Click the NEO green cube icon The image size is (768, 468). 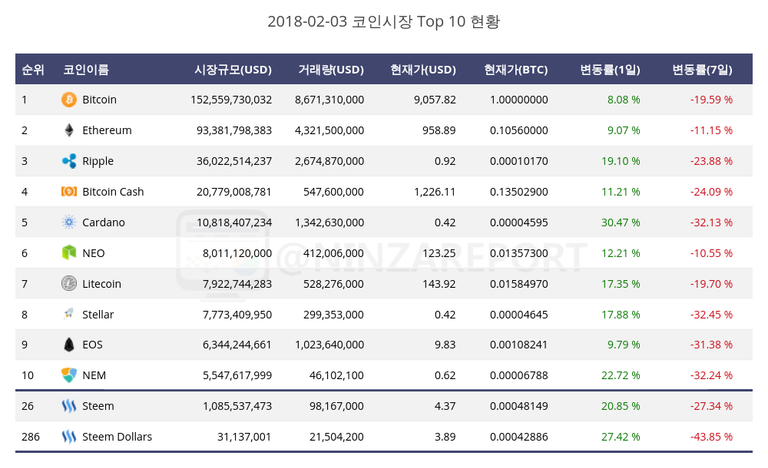(x=69, y=253)
